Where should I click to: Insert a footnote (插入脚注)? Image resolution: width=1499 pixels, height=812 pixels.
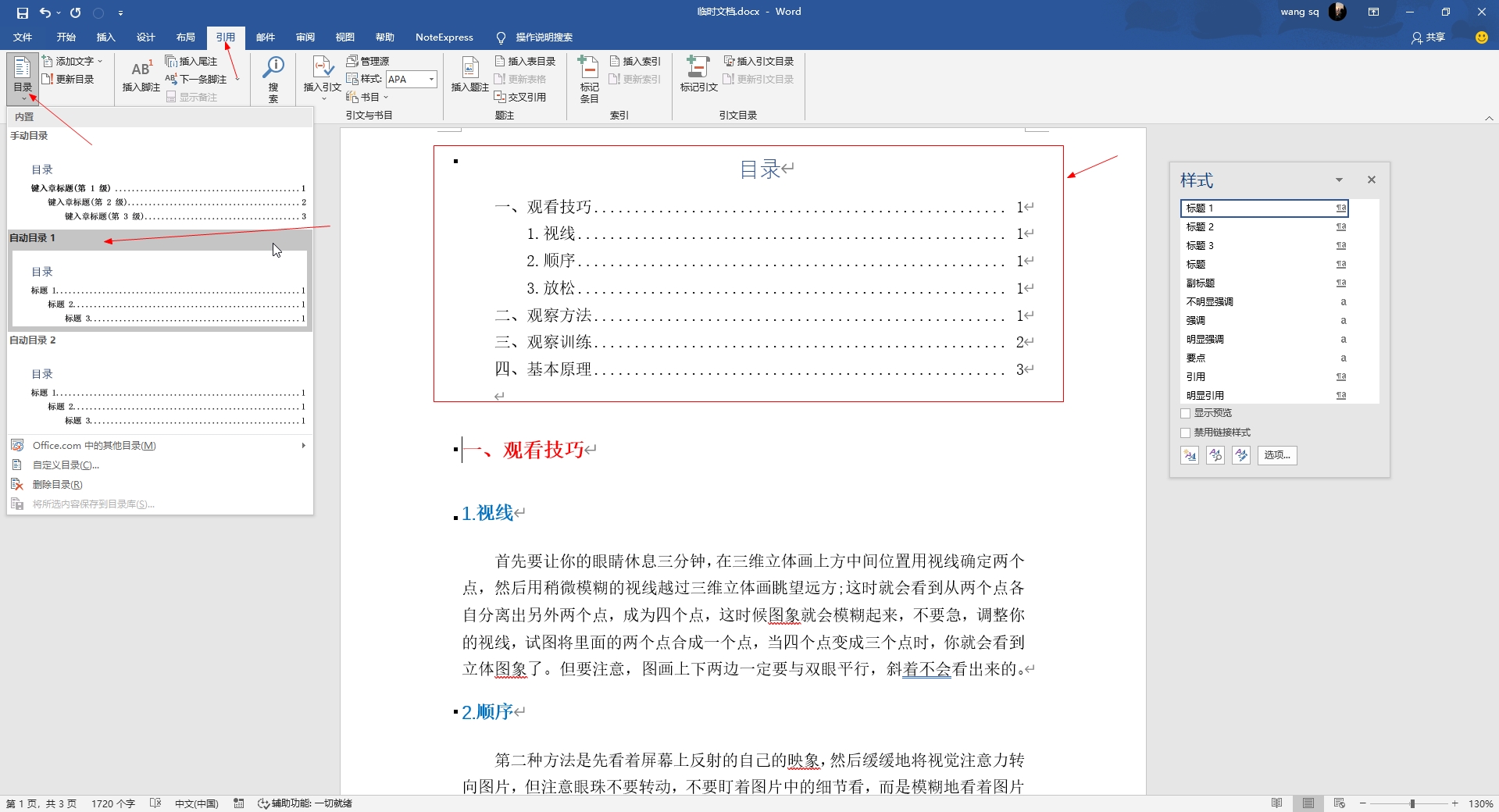[141, 77]
